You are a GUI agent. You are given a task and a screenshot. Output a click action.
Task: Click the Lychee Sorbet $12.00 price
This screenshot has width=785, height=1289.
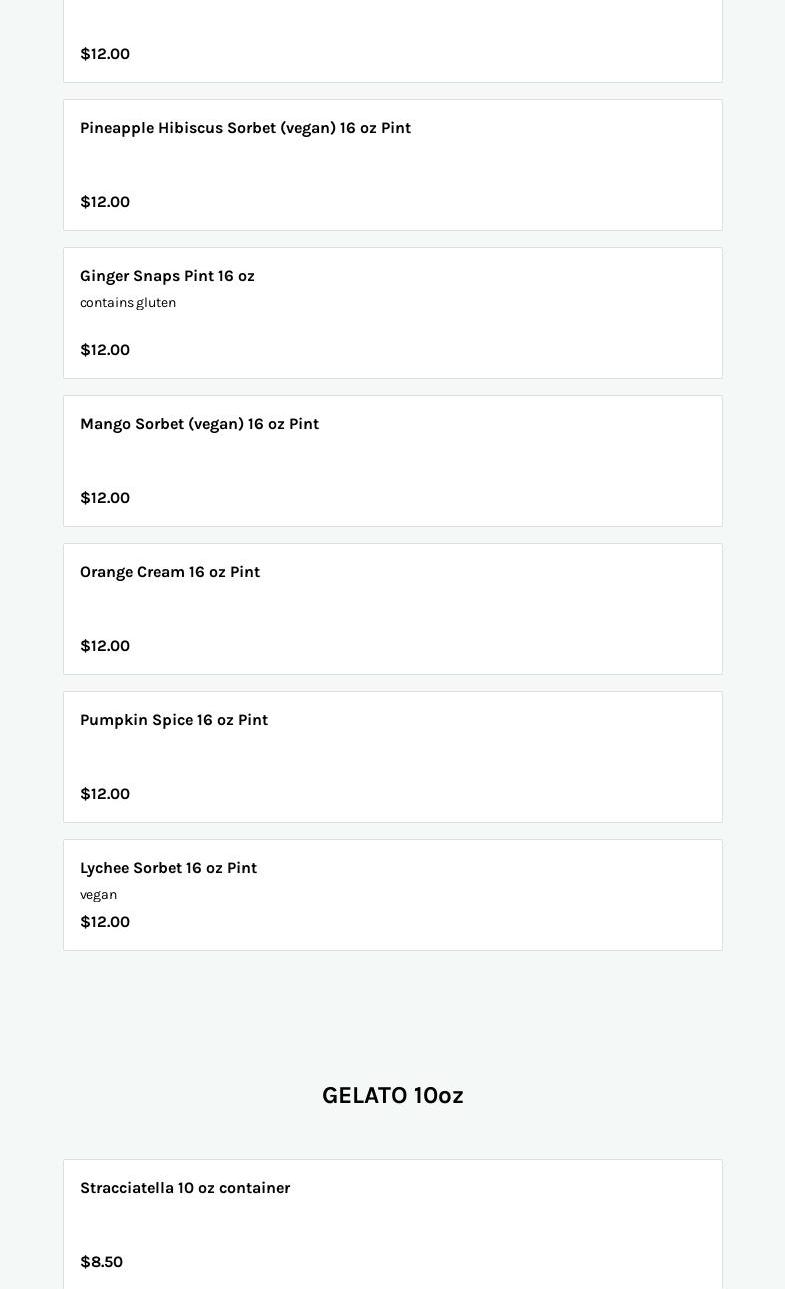pyautogui.click(x=105, y=922)
